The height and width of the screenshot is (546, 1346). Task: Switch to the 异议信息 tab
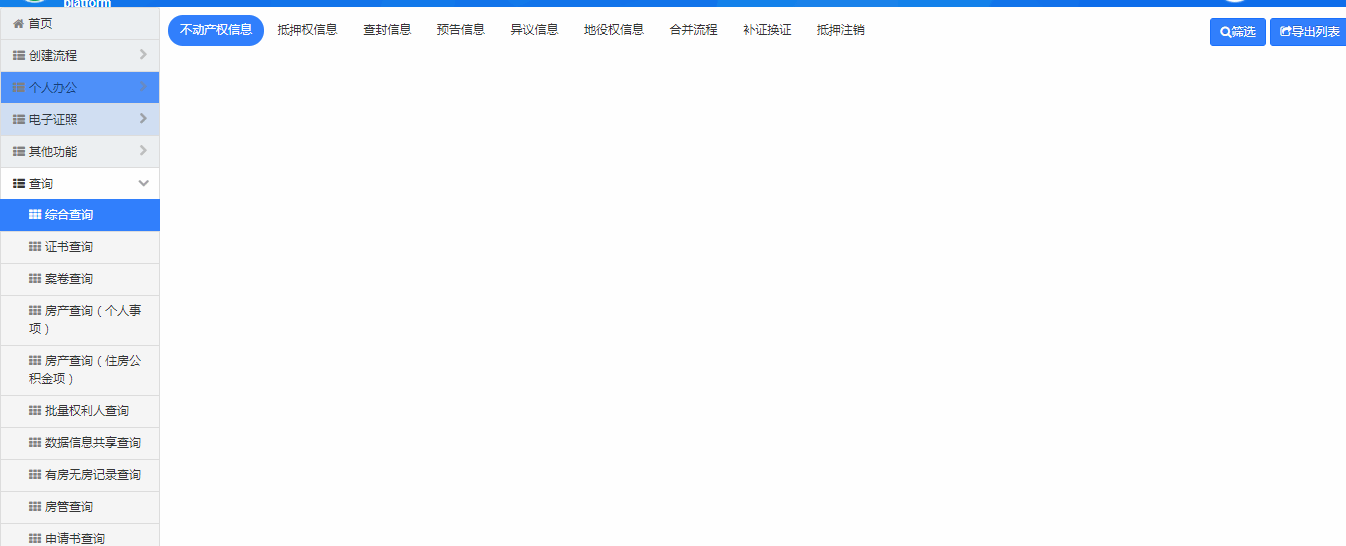[534, 30]
